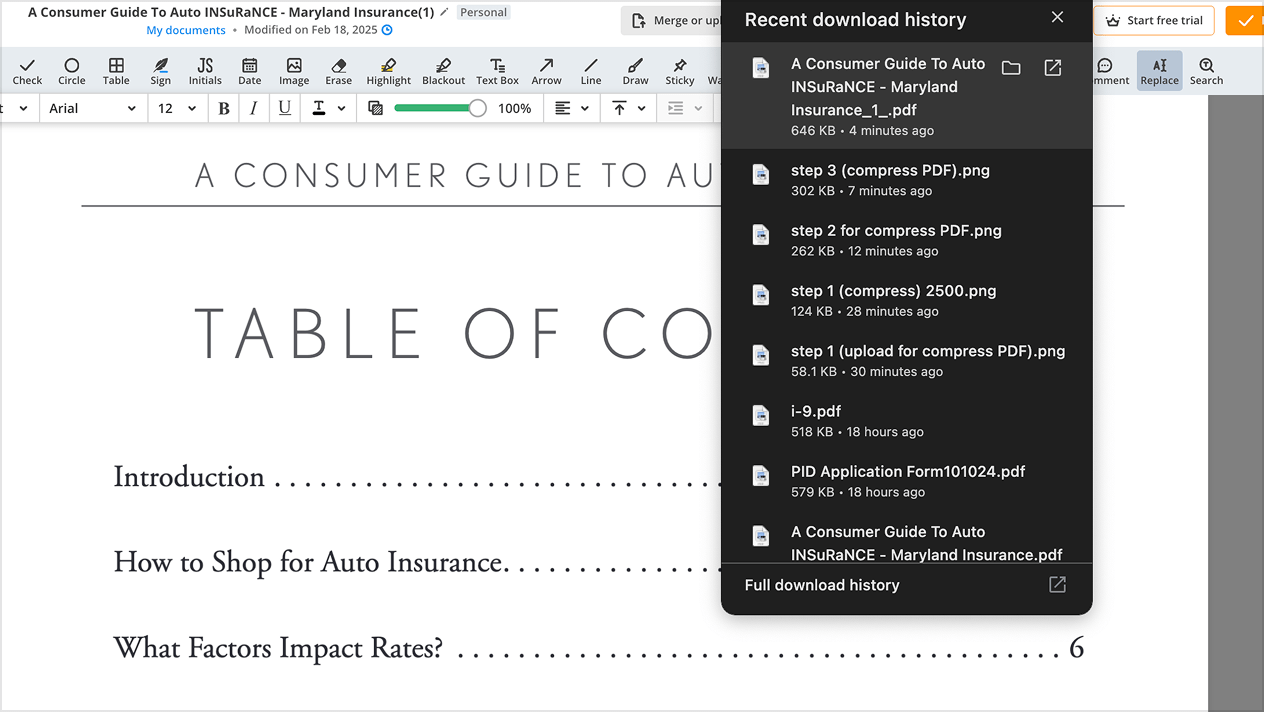Screen dimensions: 1264x712
Task: Open the text alignment dropdown
Action: coord(573,108)
